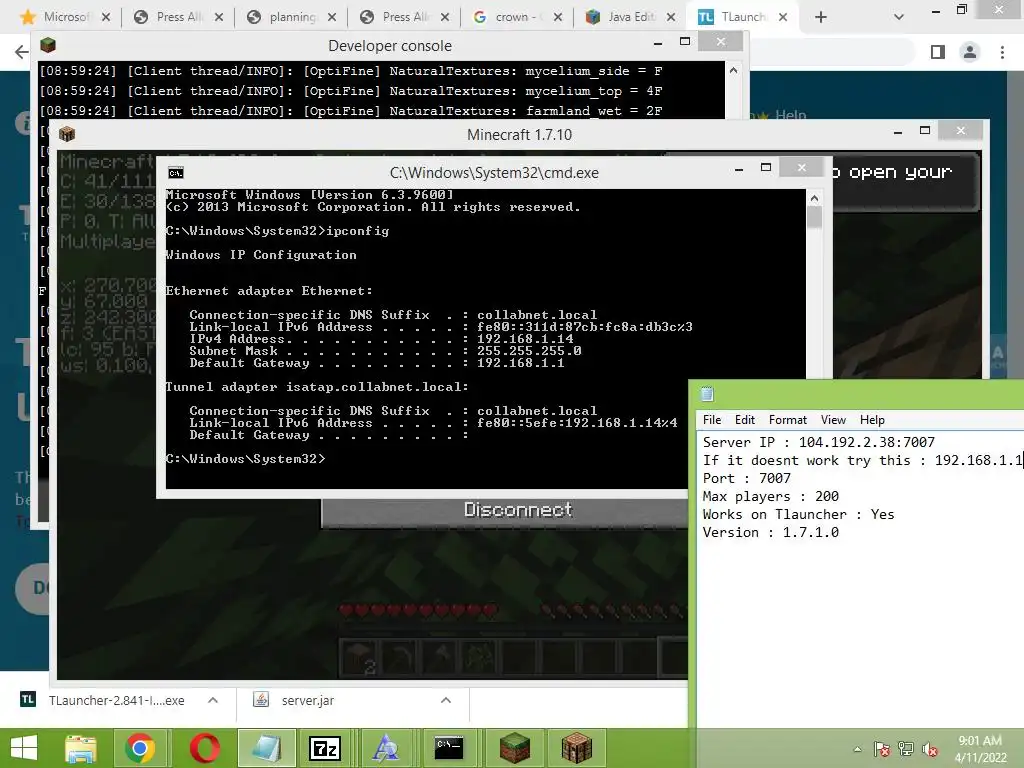The image size is (1024, 768).
Task: Click Developer console scrollbar up arrow
Action: tap(733, 71)
